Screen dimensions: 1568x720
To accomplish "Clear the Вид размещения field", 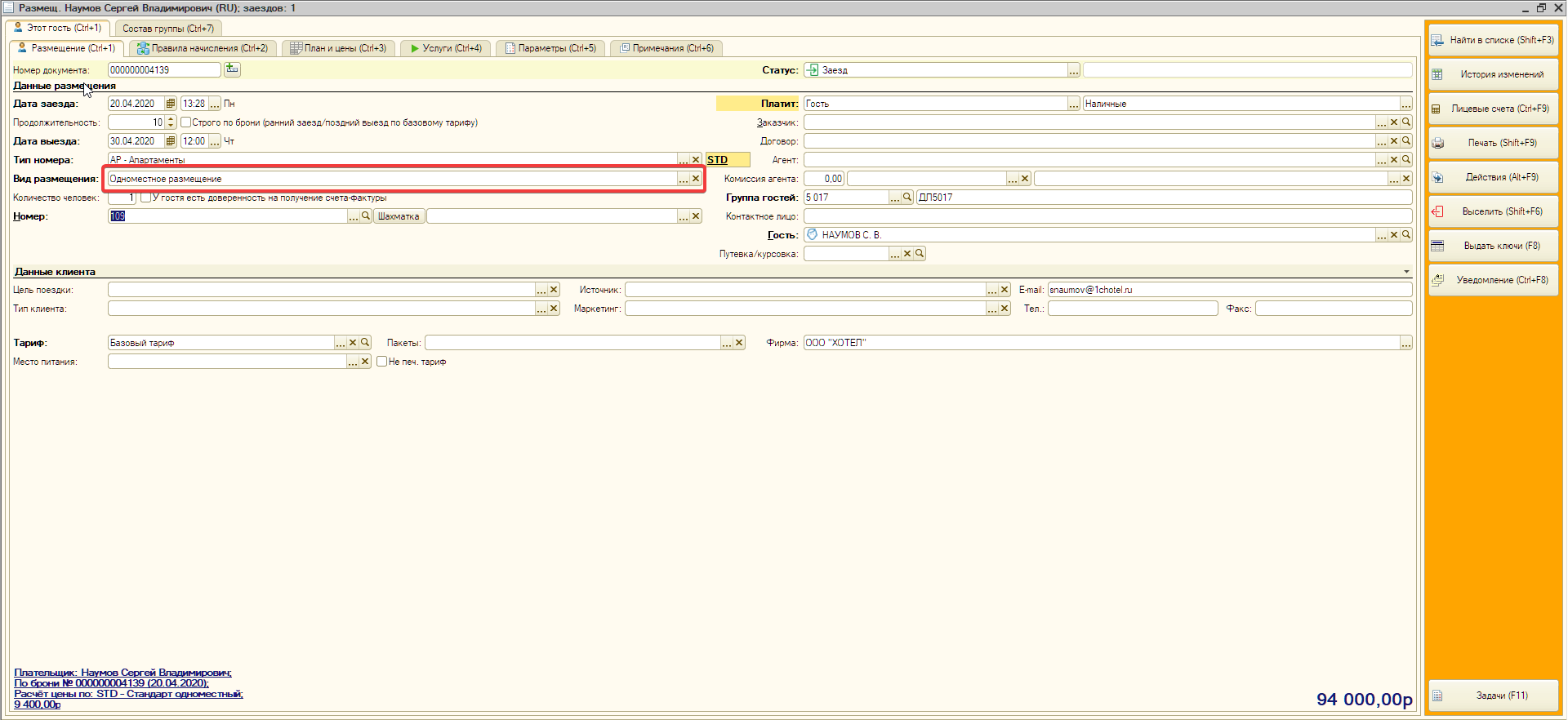I will 696,179.
